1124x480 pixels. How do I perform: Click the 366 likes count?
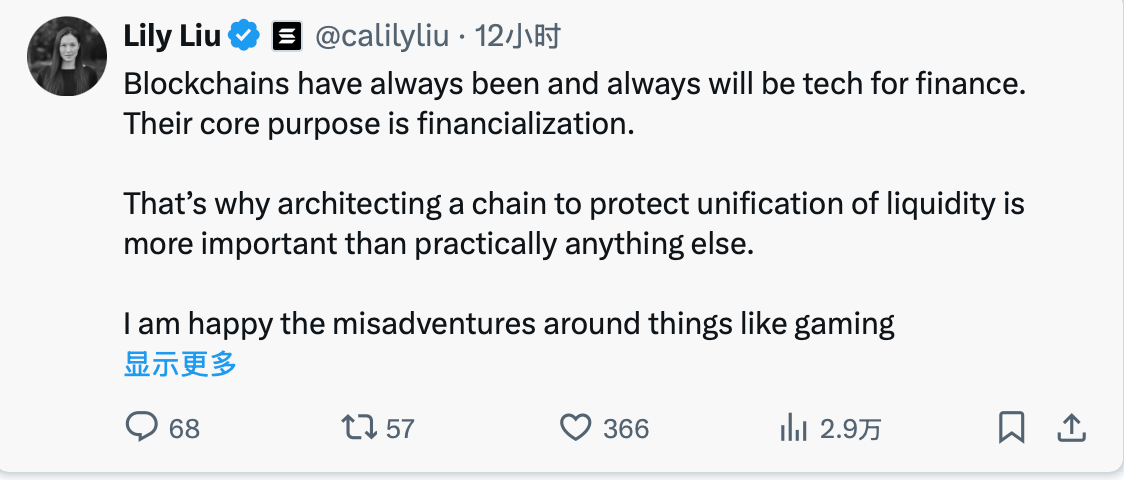click(x=626, y=429)
